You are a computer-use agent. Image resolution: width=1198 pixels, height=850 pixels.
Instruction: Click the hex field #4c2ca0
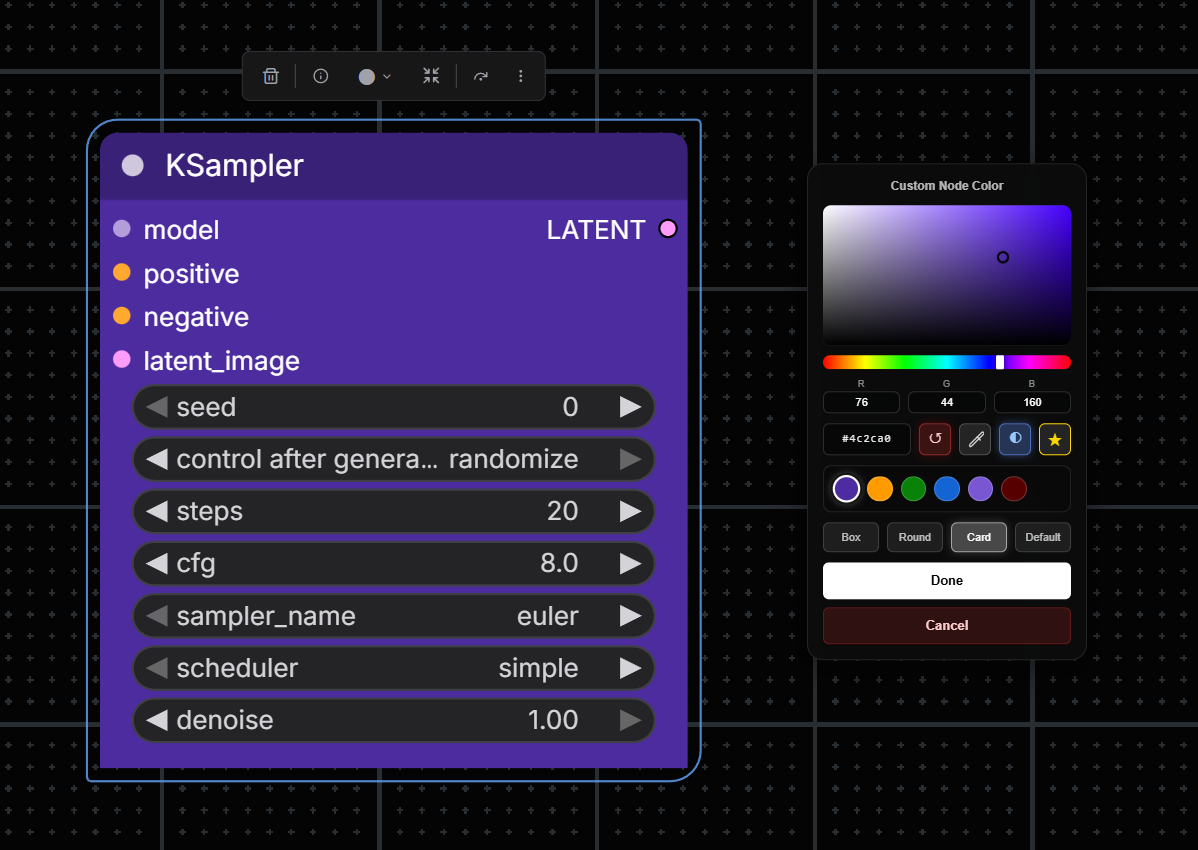pyautogui.click(x=866, y=439)
